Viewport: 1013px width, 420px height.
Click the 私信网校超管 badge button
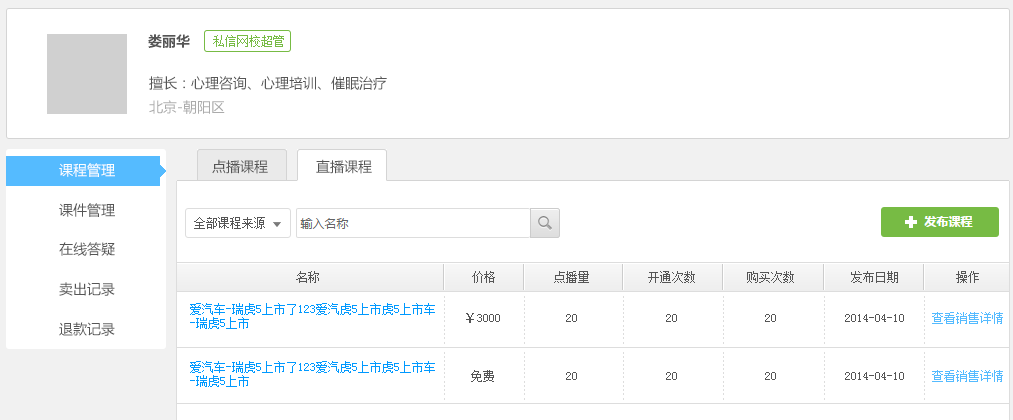247,41
